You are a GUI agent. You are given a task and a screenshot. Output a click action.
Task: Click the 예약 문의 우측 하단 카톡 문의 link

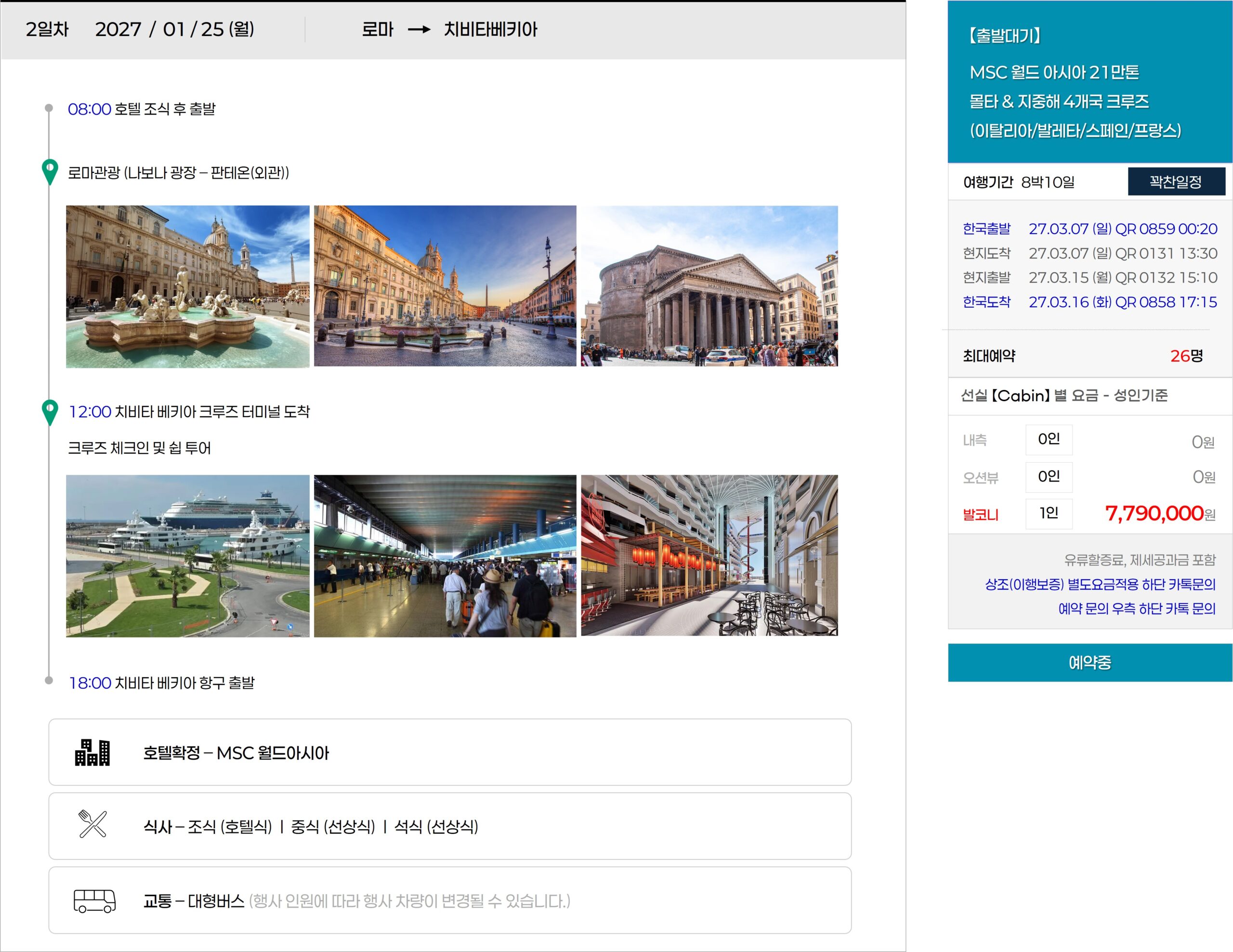click(x=1137, y=608)
